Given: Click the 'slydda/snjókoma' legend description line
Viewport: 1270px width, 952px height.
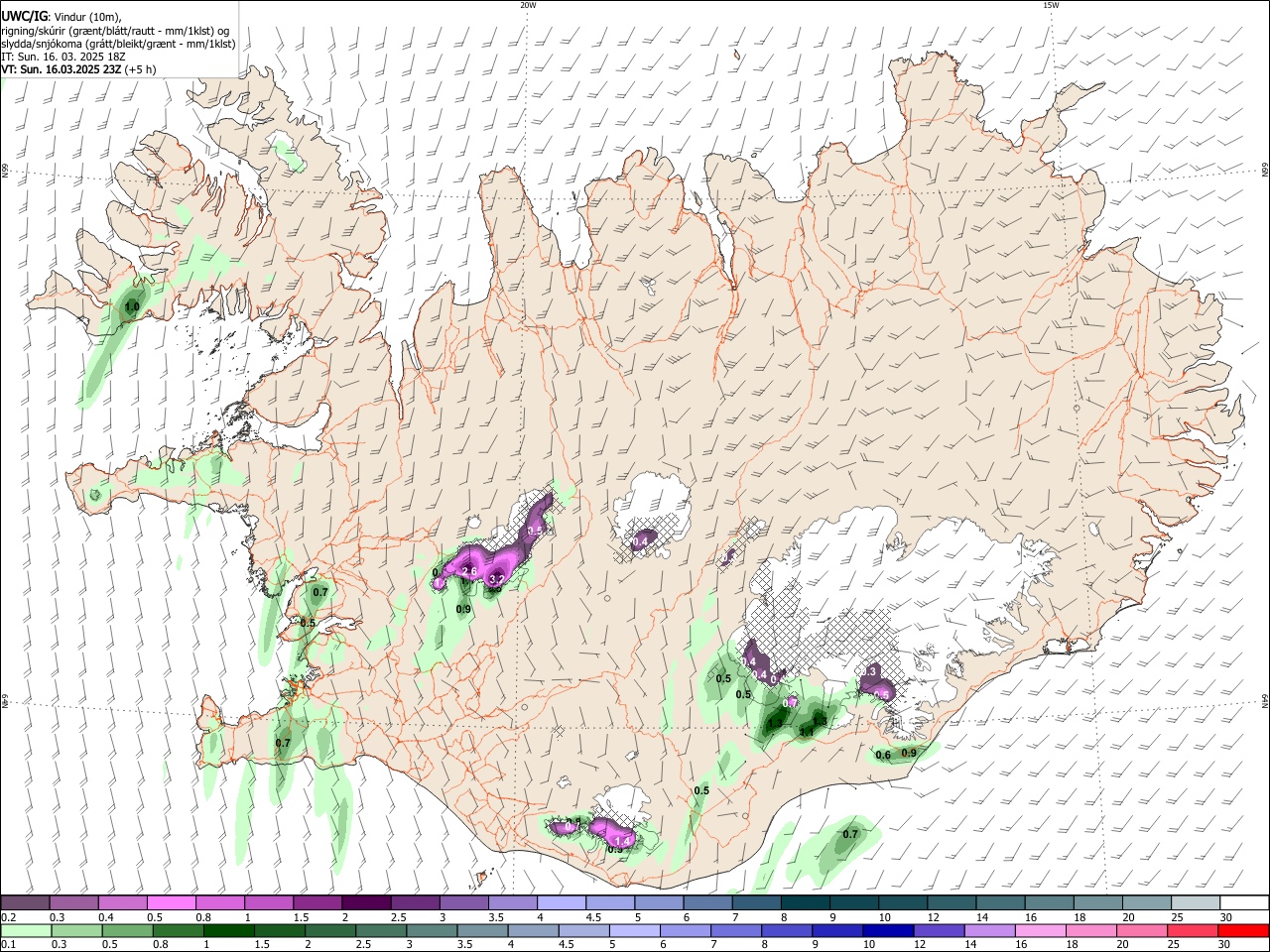Looking at the screenshot, I should click(118, 44).
